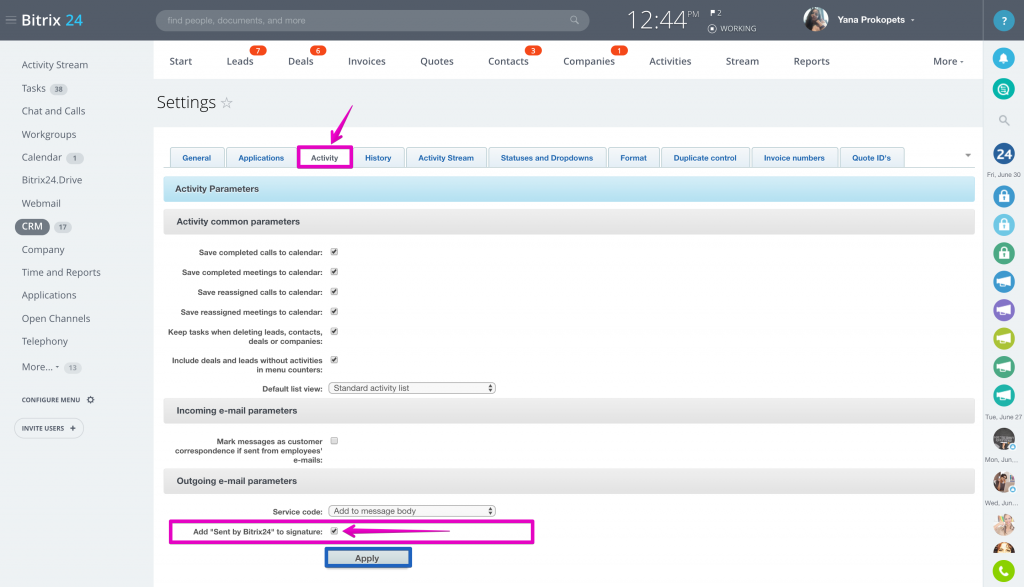Open the purple megaphone announcement icon
Image resolution: width=1024 pixels, height=587 pixels.
(1004, 309)
